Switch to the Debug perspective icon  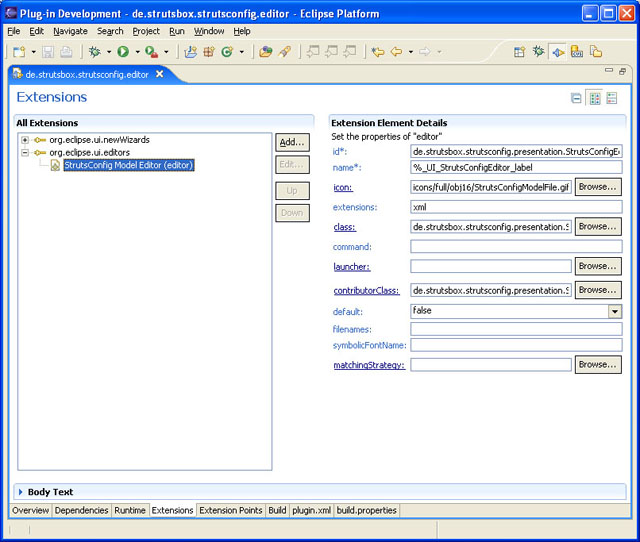coord(538,51)
